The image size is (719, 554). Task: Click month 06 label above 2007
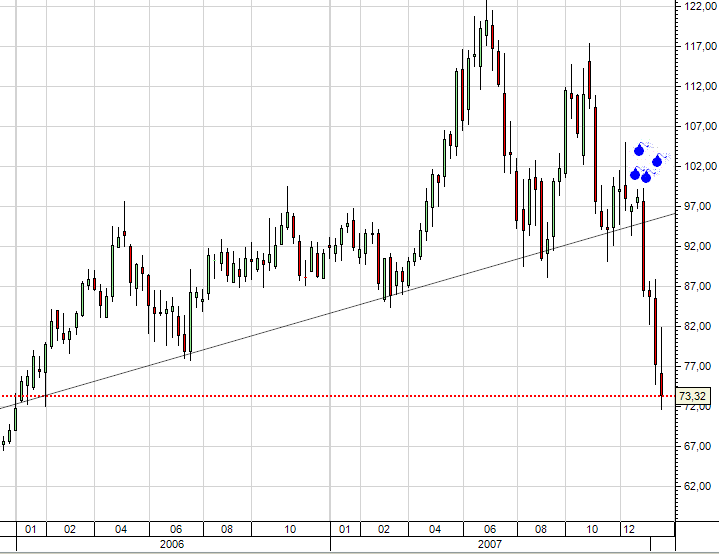[490, 529]
